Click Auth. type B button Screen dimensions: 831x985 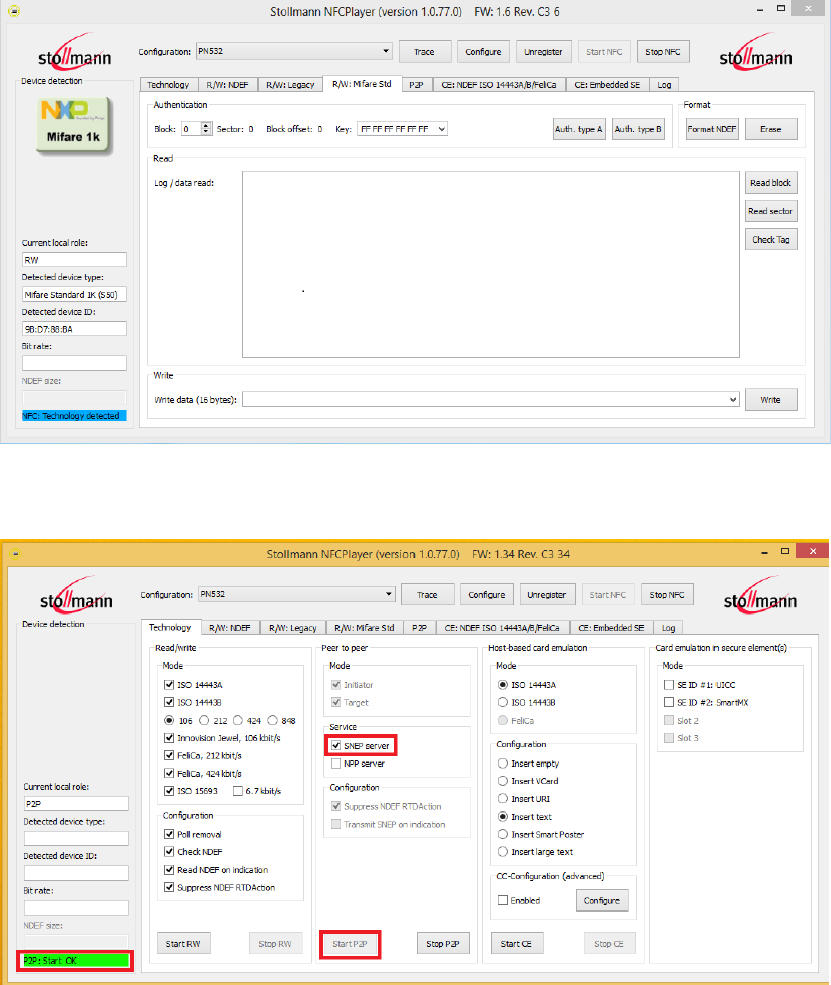coord(638,129)
